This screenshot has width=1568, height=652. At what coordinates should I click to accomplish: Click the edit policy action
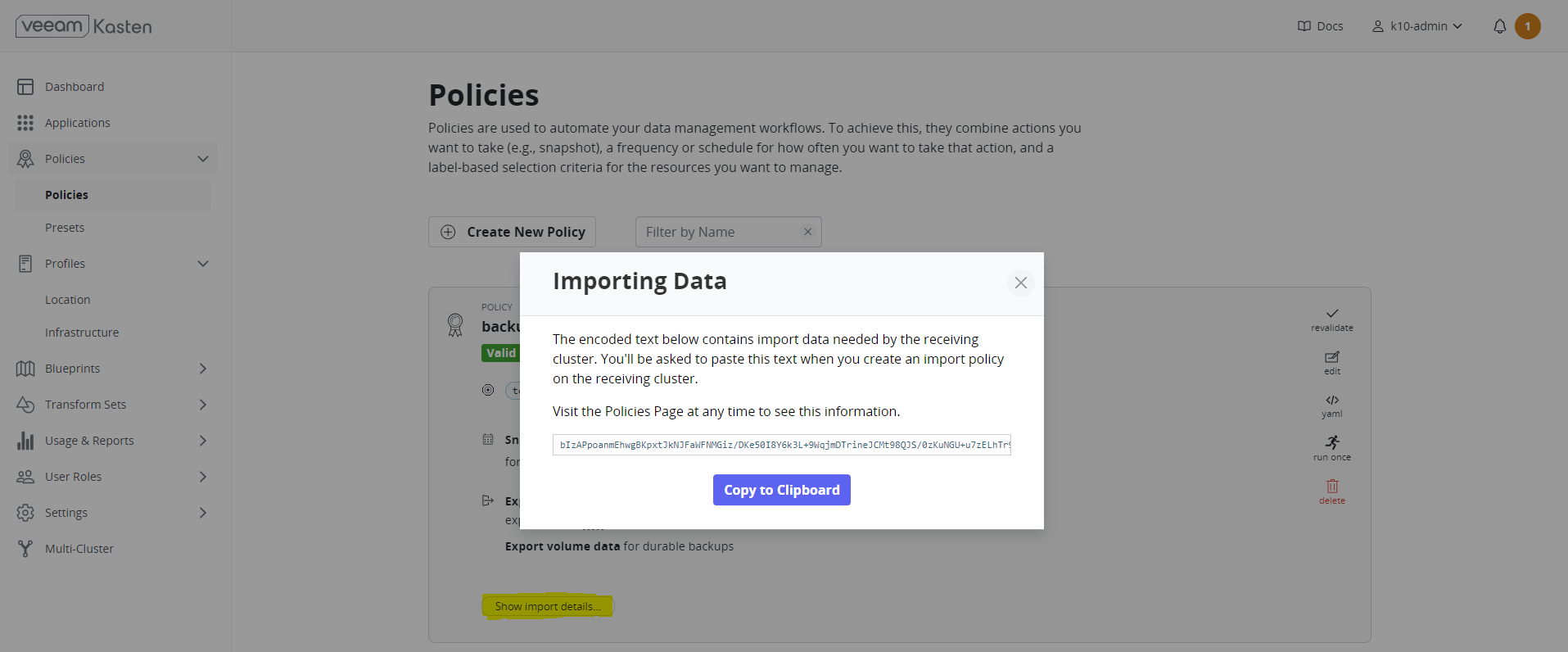click(x=1332, y=363)
